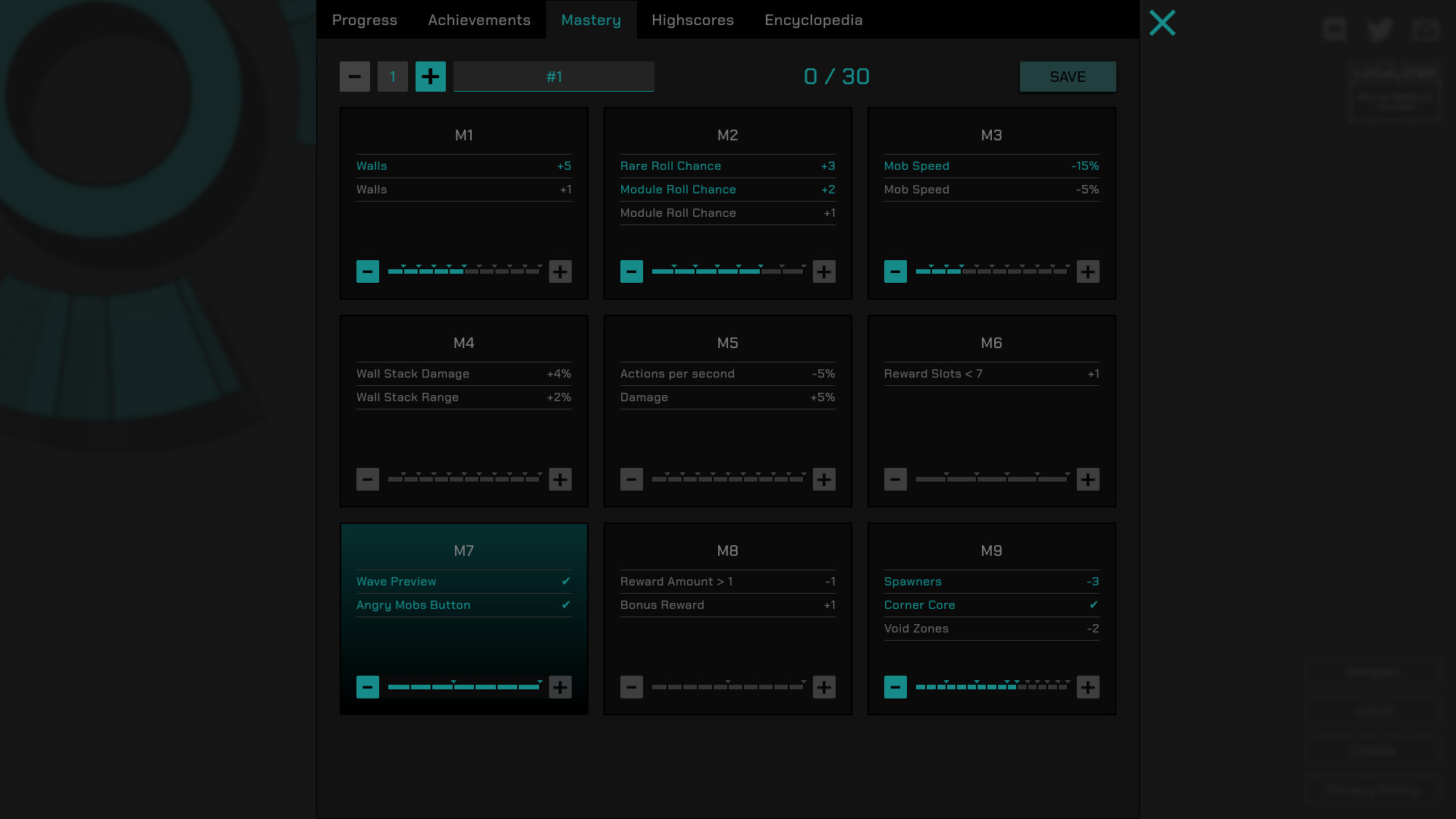Click the plus icon on M4 slider
Image resolution: width=1456 pixels, height=819 pixels.
pos(560,479)
